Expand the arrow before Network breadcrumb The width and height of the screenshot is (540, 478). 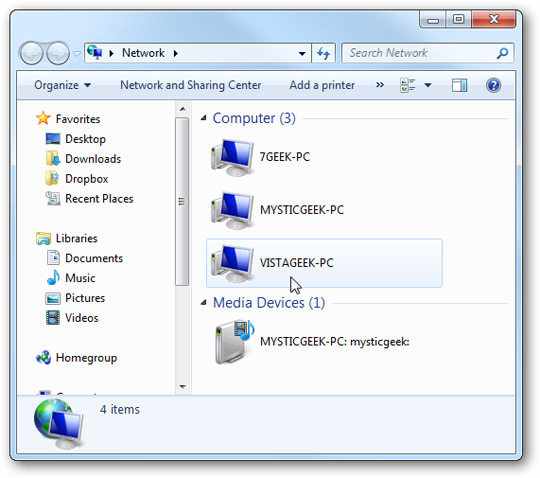pos(111,53)
